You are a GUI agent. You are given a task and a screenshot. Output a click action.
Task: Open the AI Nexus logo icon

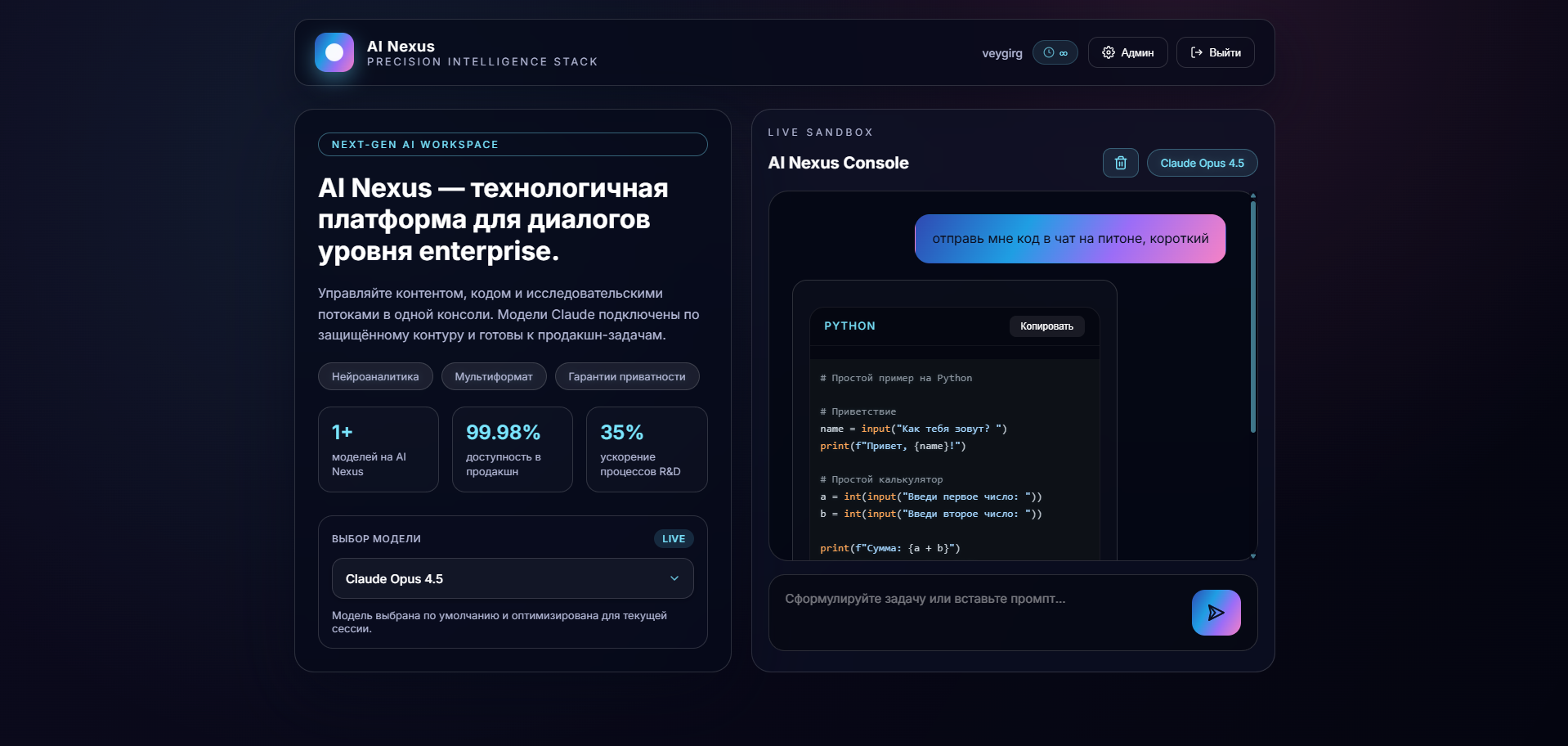pos(334,52)
